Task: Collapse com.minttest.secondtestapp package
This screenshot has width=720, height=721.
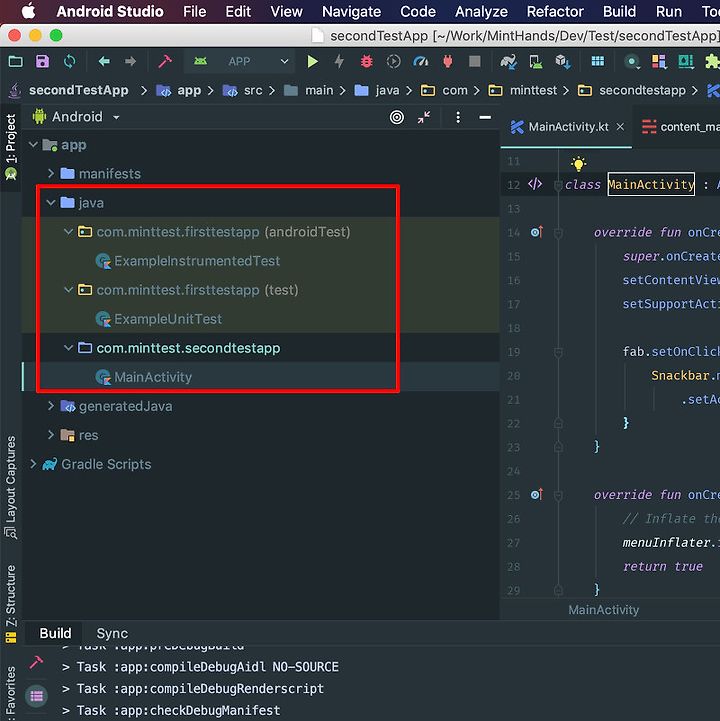Action: [69, 348]
